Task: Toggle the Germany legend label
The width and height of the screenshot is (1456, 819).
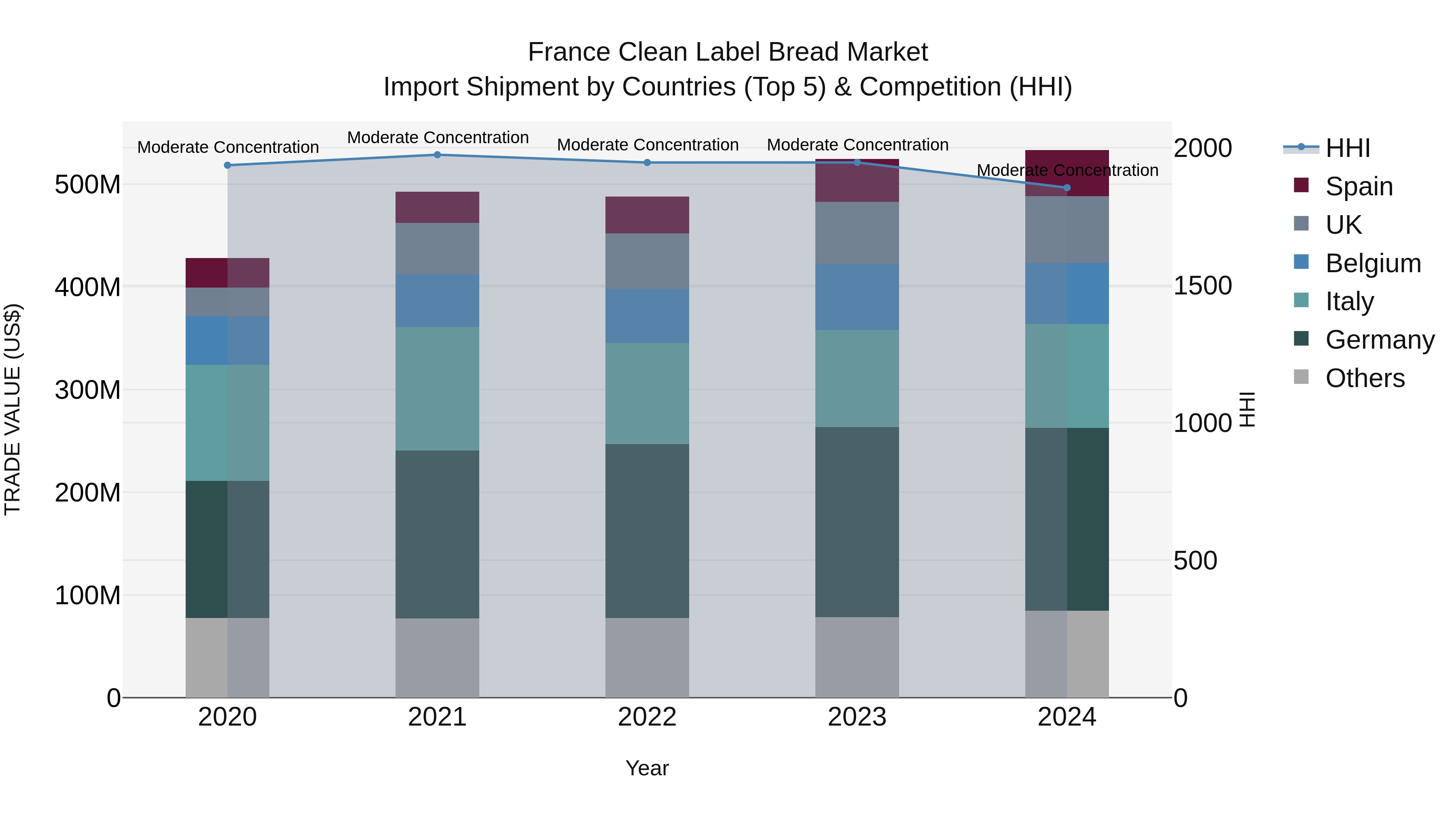Action: click(x=1380, y=340)
